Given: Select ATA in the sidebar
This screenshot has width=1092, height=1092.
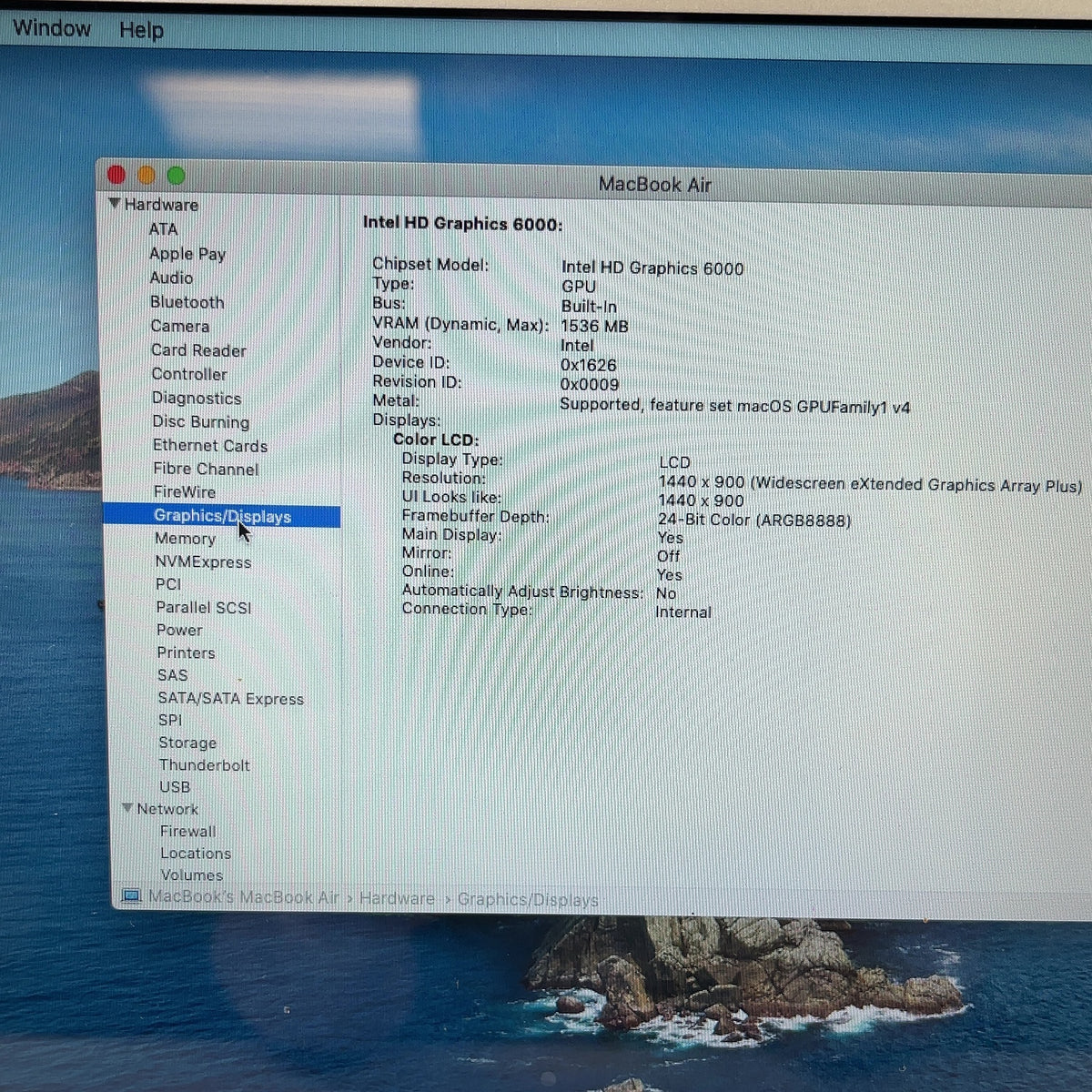Looking at the screenshot, I should click(x=164, y=229).
